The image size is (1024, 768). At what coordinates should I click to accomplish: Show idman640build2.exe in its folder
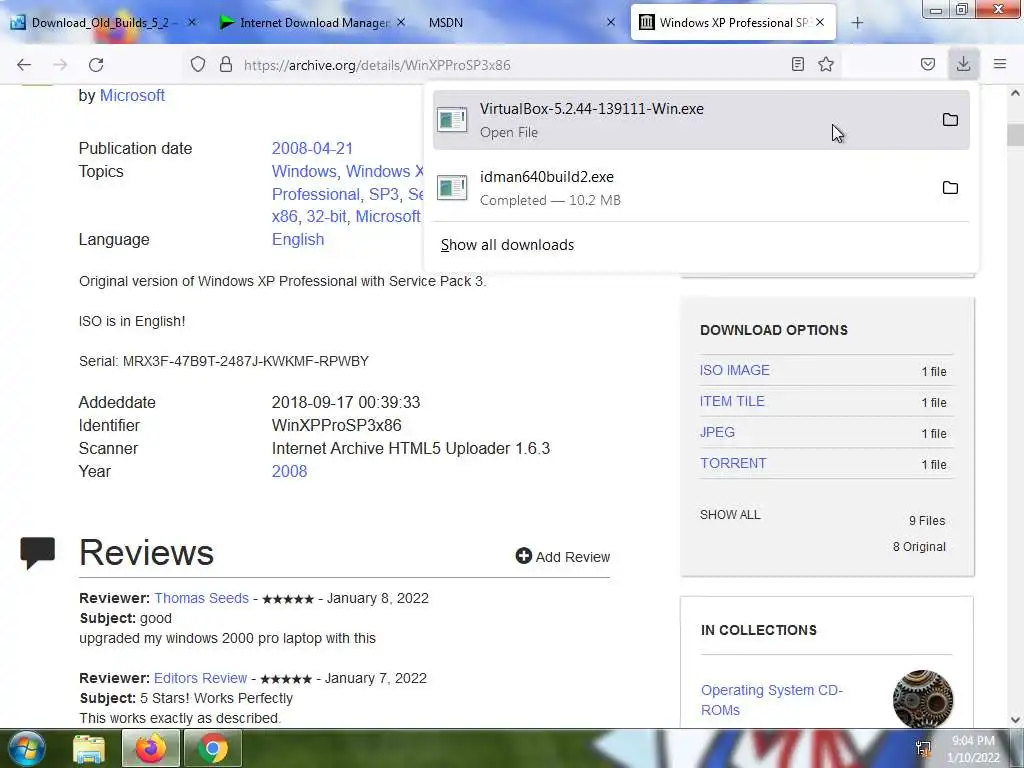[950, 187]
